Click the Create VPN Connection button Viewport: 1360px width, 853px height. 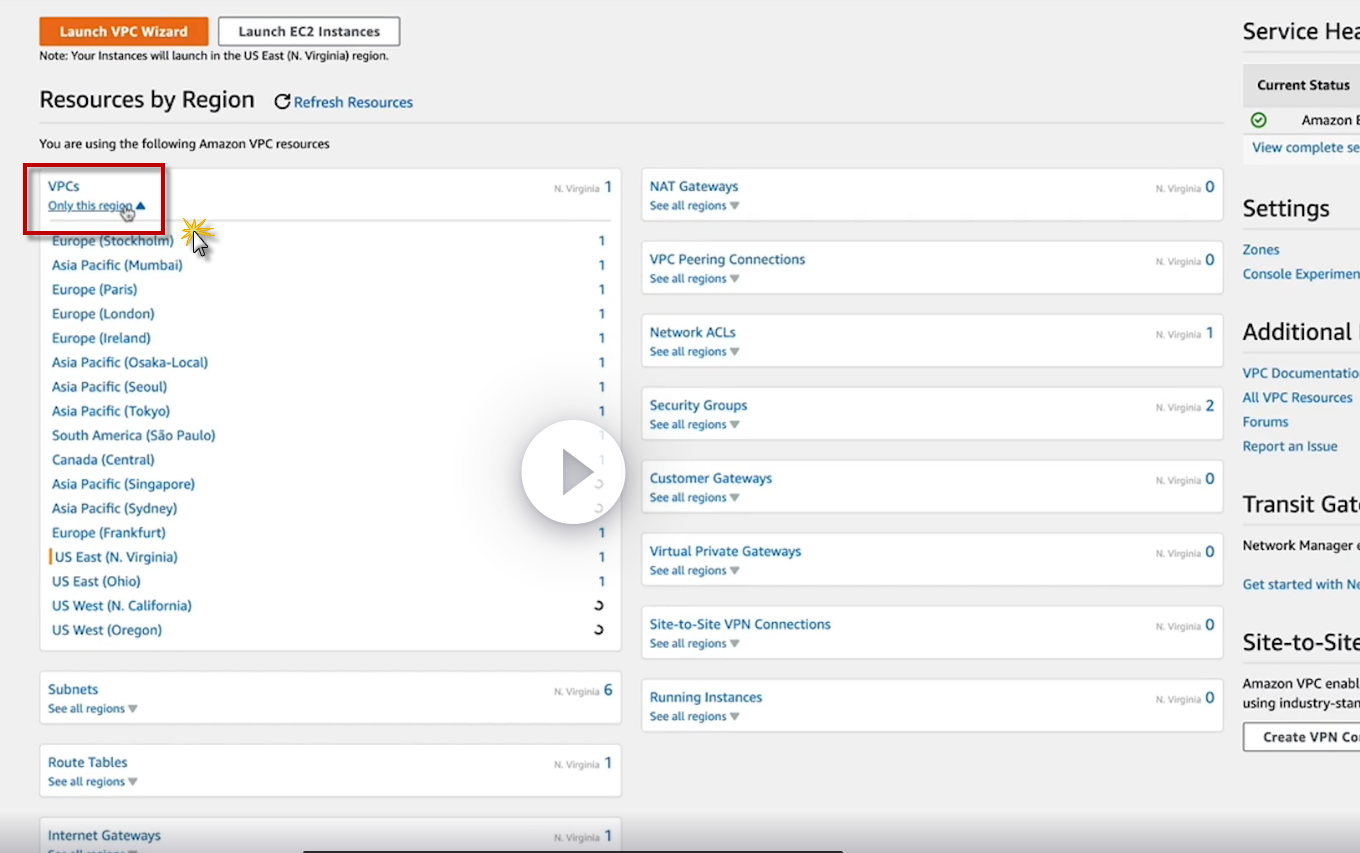[1301, 737]
